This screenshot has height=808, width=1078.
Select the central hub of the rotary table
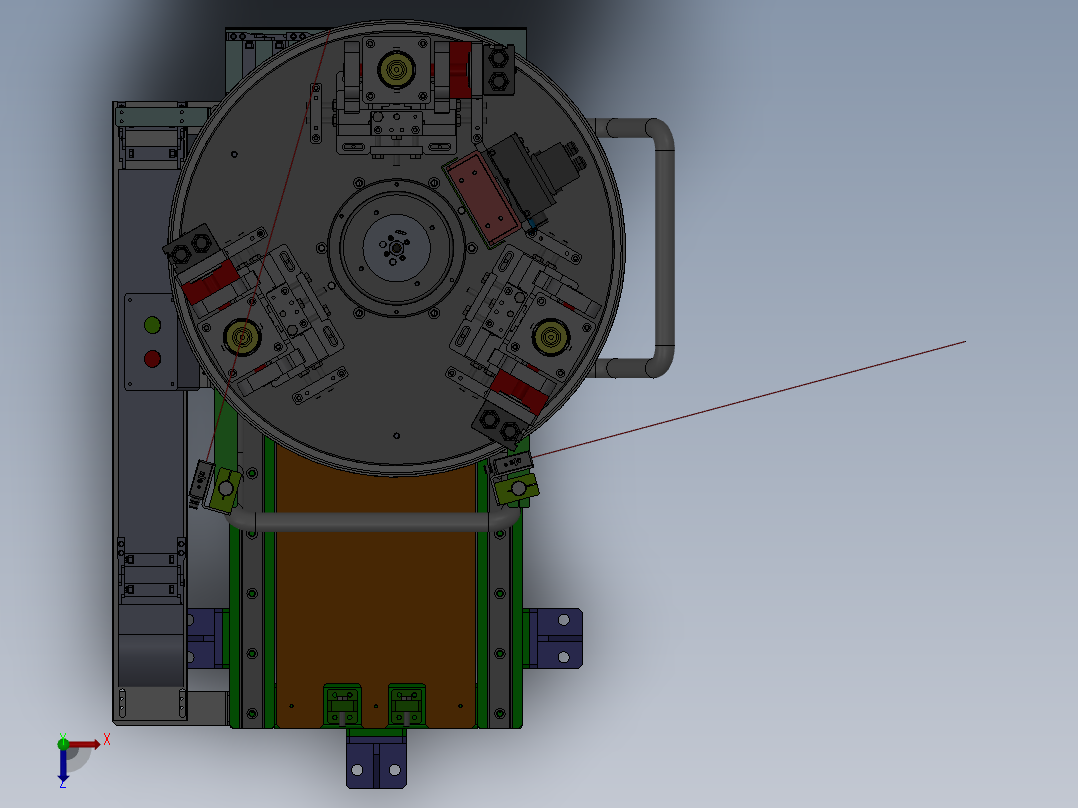pyautogui.click(x=396, y=248)
